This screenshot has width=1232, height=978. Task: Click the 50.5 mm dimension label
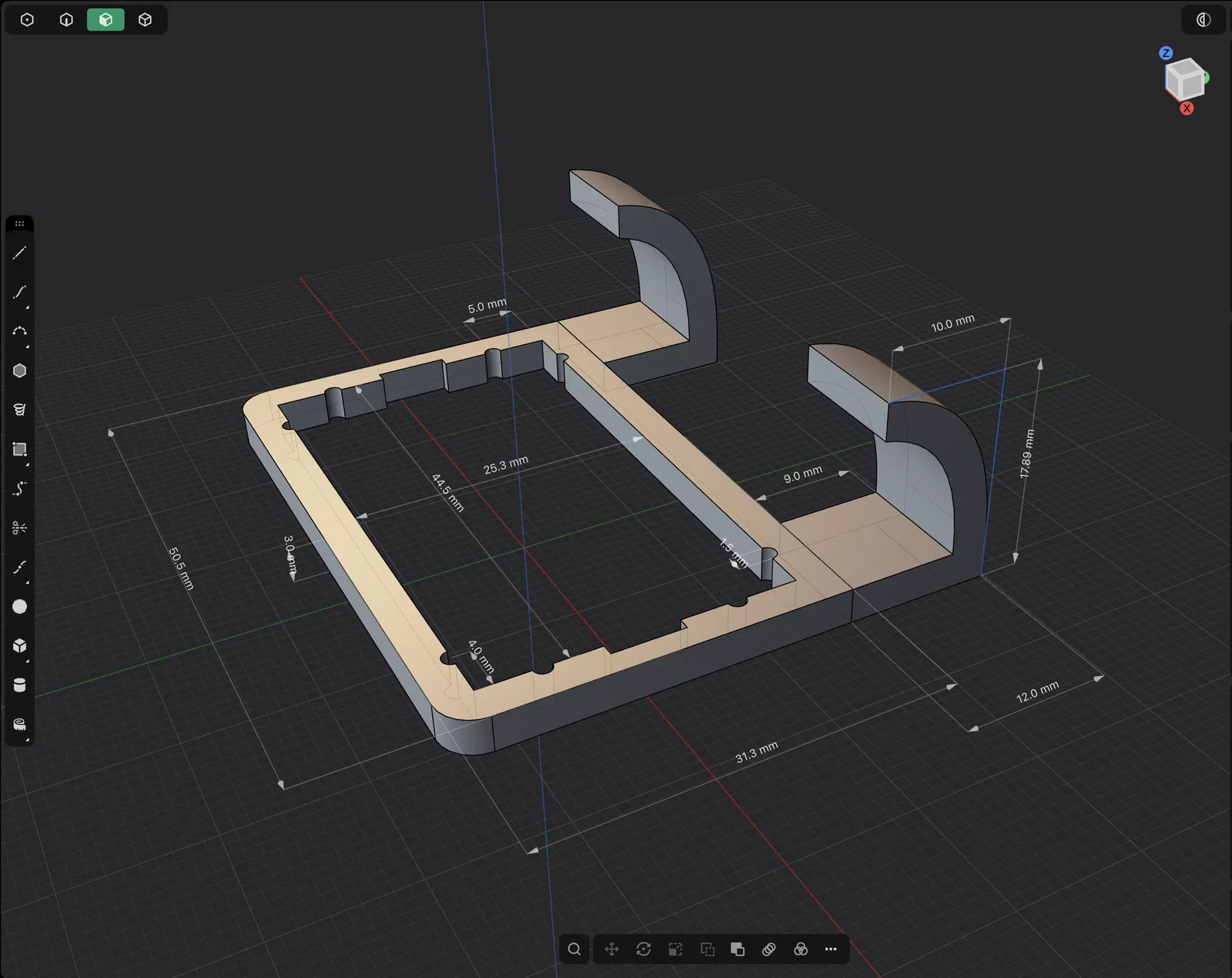181,568
